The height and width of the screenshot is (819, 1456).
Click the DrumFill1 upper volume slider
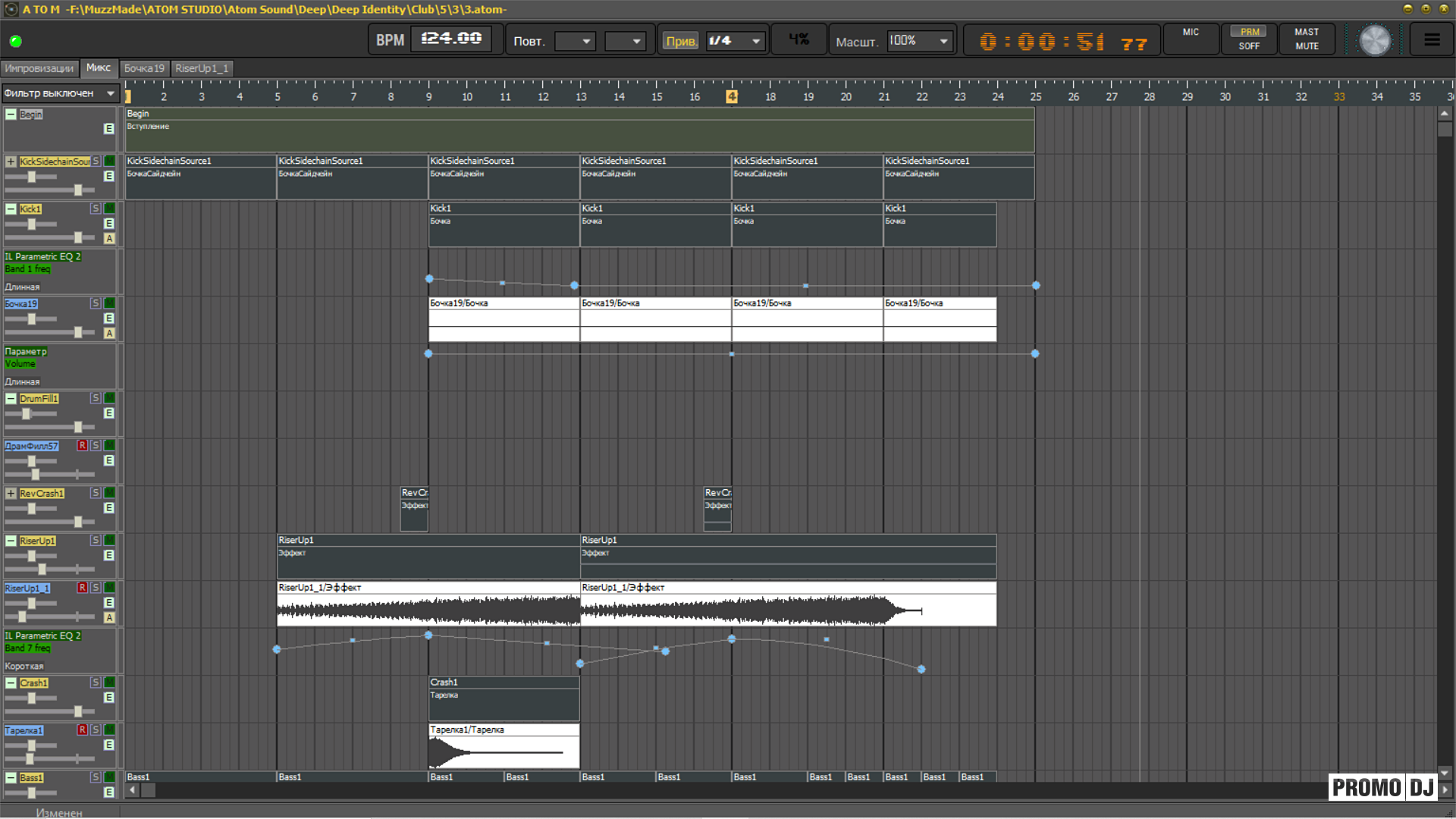[27, 414]
